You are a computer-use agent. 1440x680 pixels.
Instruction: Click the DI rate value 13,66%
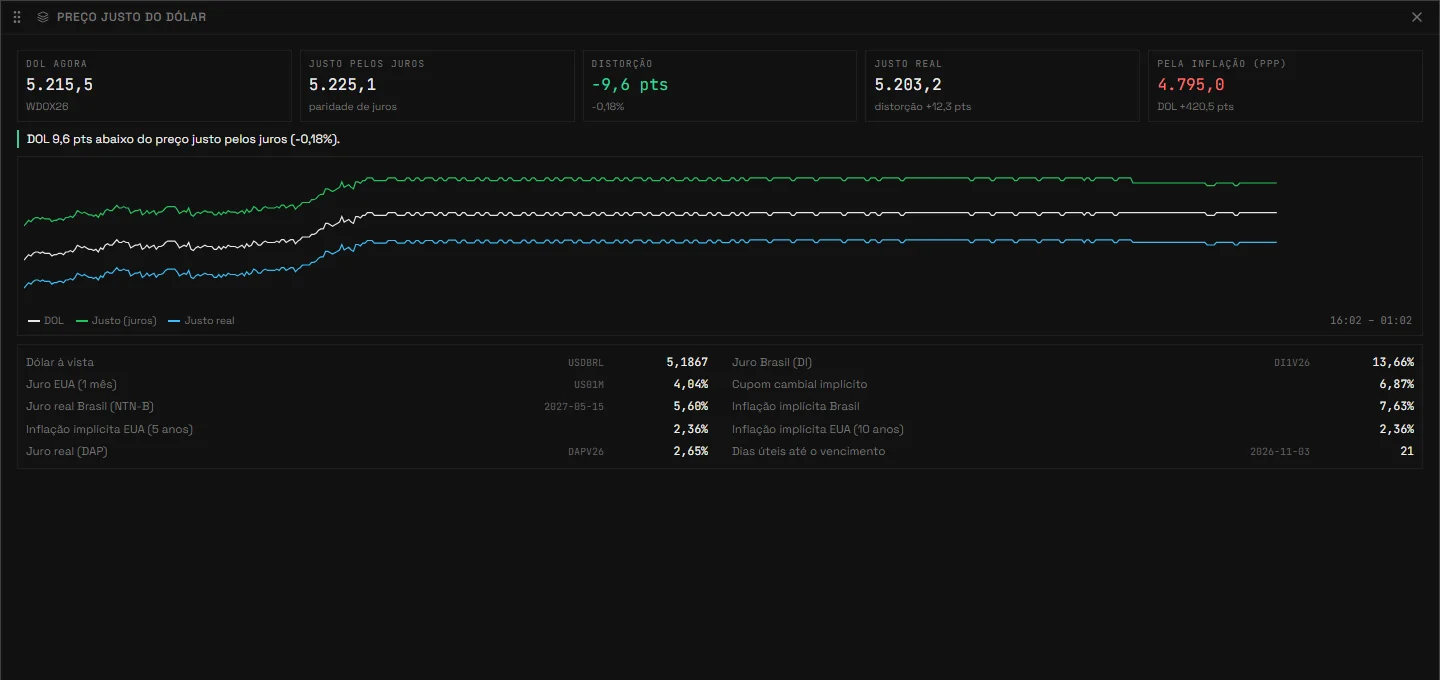point(1393,362)
